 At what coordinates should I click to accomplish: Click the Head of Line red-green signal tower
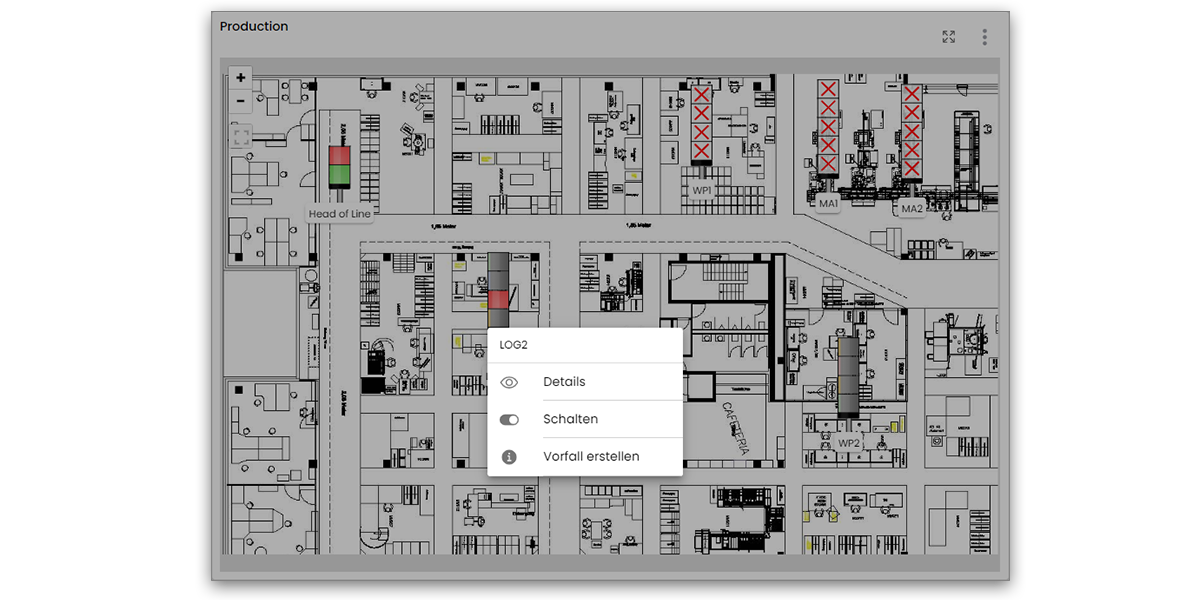point(340,167)
